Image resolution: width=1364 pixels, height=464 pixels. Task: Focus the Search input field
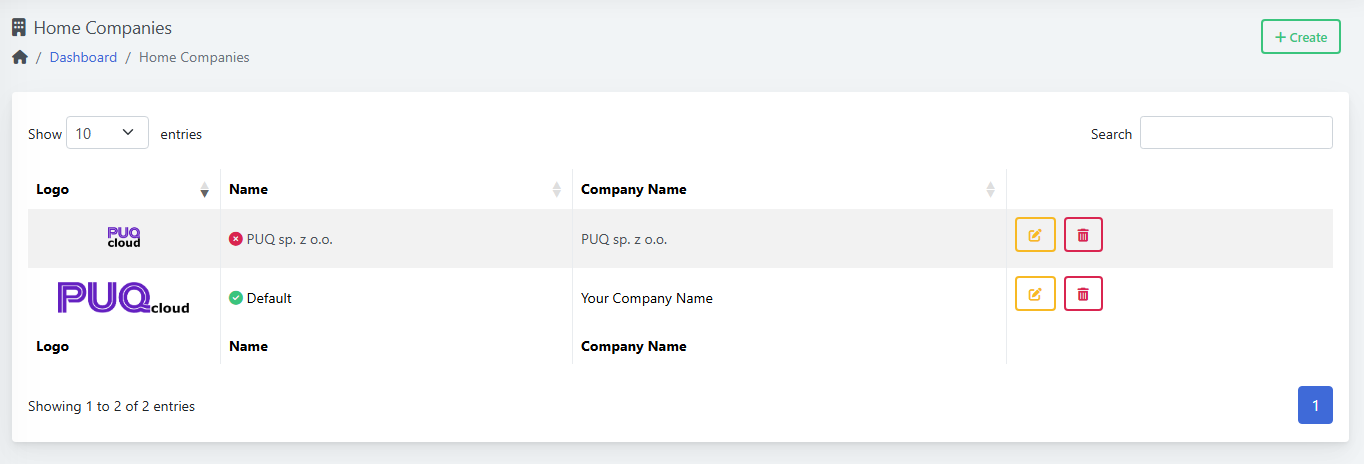pos(1236,133)
